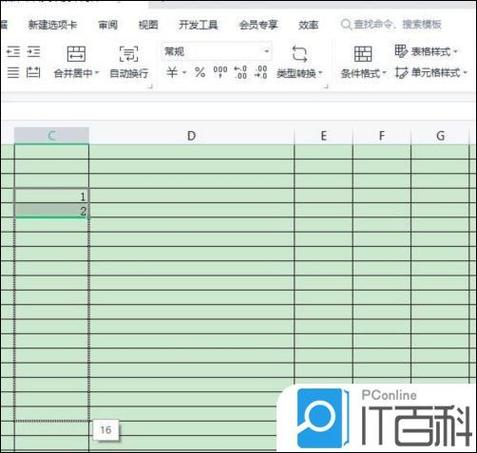Open the number format combo box
477x453 pixels.
pyautogui.click(x=216, y=51)
